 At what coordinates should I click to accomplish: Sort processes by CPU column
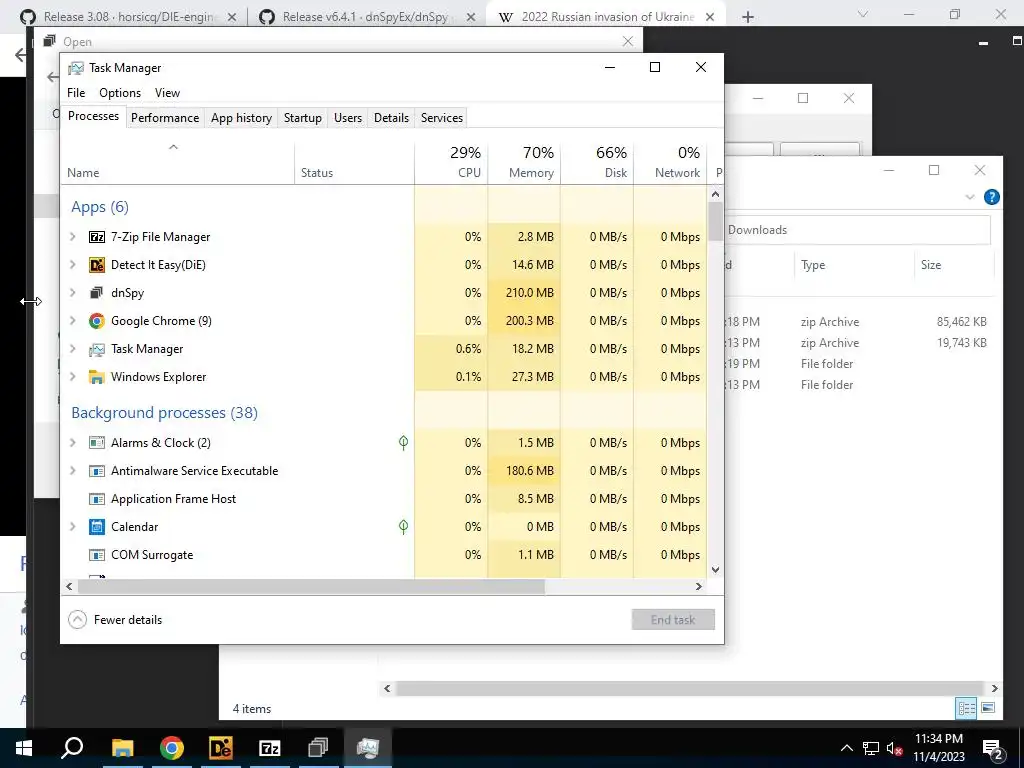pos(451,162)
